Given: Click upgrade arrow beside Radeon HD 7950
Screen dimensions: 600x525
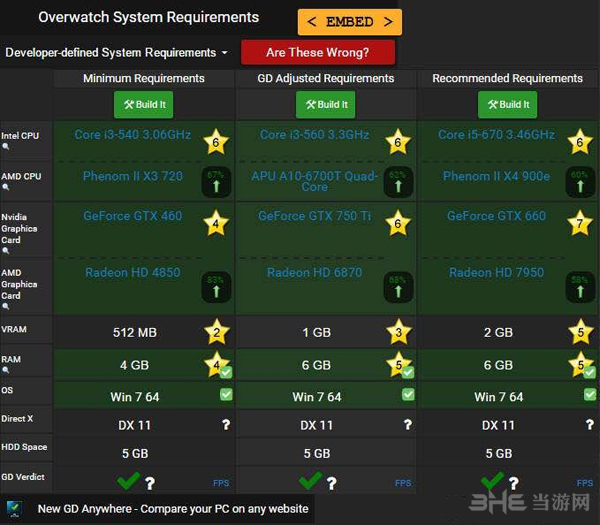Looking at the screenshot, I should (580, 287).
